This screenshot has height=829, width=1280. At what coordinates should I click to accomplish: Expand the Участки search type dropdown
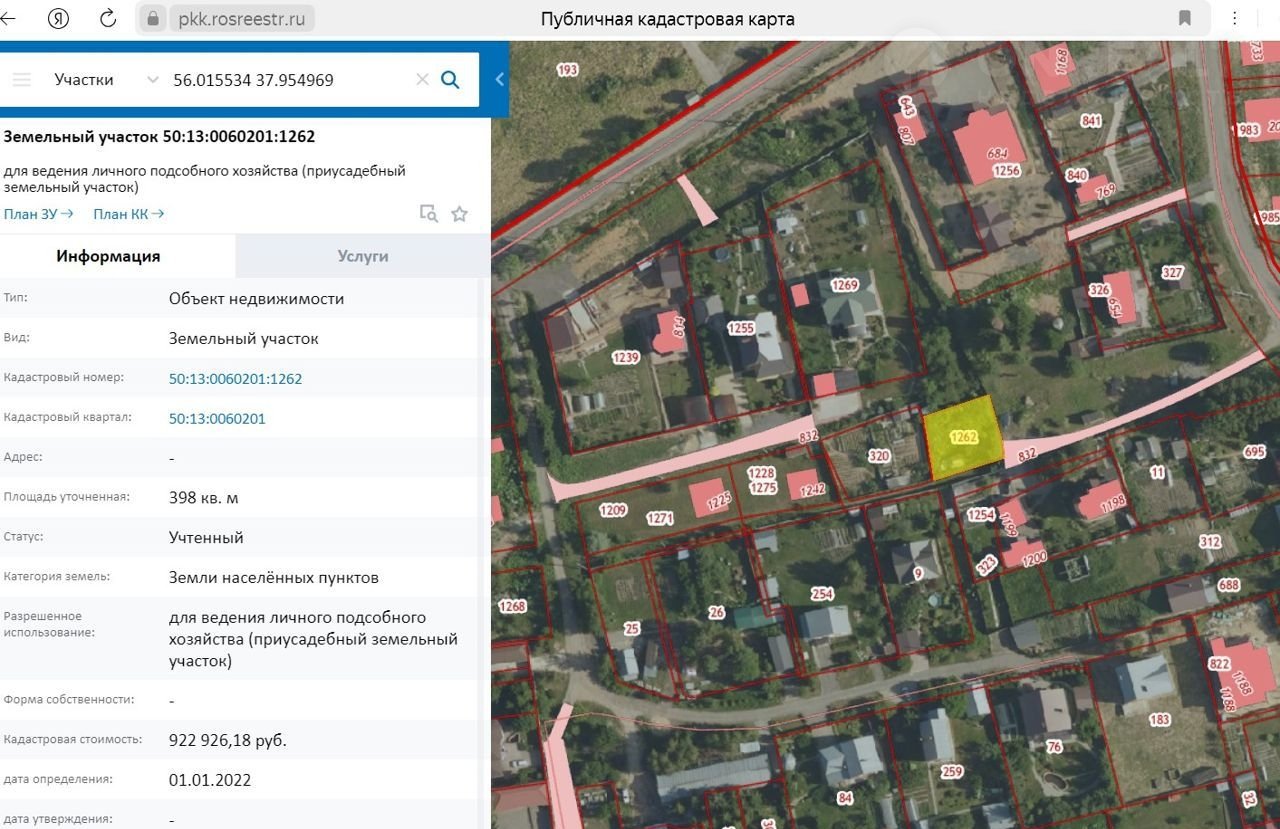click(x=152, y=80)
